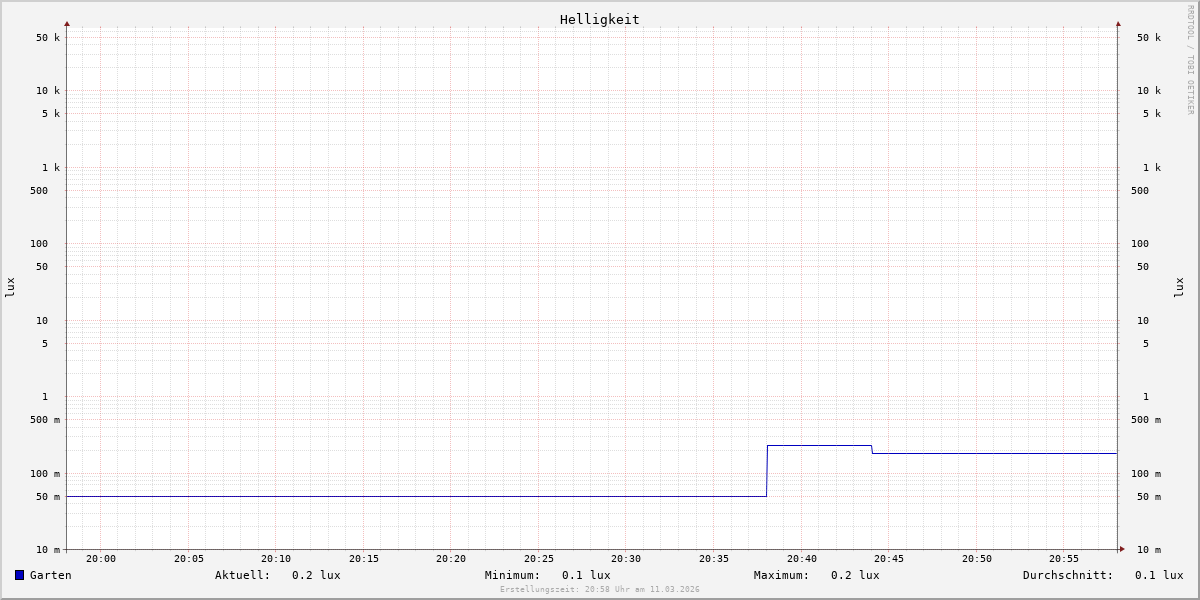The image size is (1200, 600).
Task: Click the 20:50 time axis label
Action: [977, 559]
